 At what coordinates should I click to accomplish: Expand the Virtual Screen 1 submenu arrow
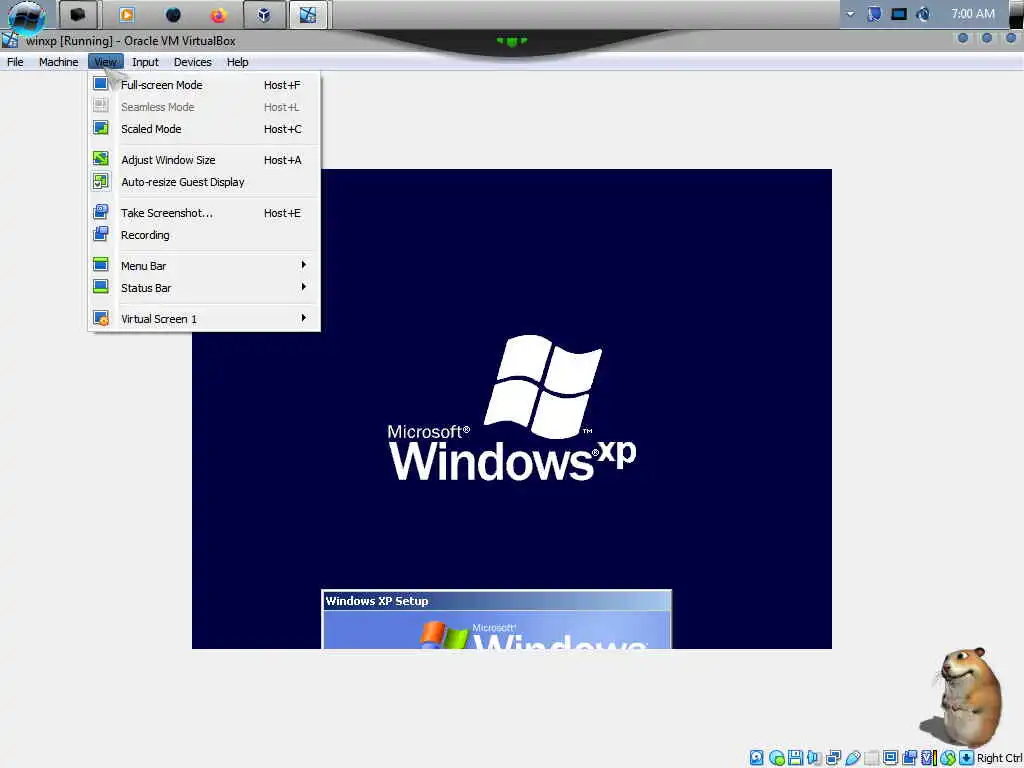[x=304, y=318]
